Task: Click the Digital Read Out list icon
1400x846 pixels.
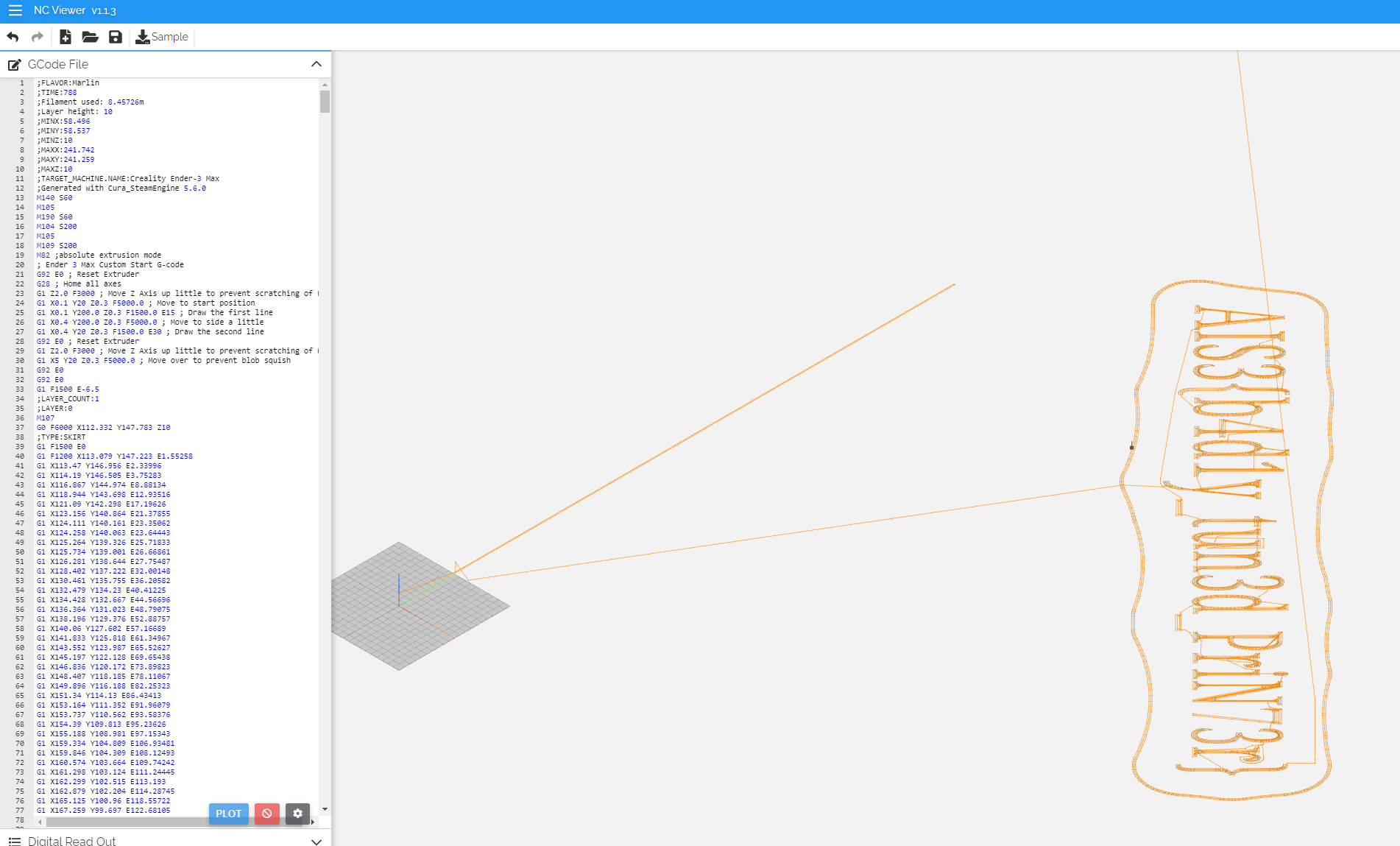Action: pyautogui.click(x=15, y=841)
